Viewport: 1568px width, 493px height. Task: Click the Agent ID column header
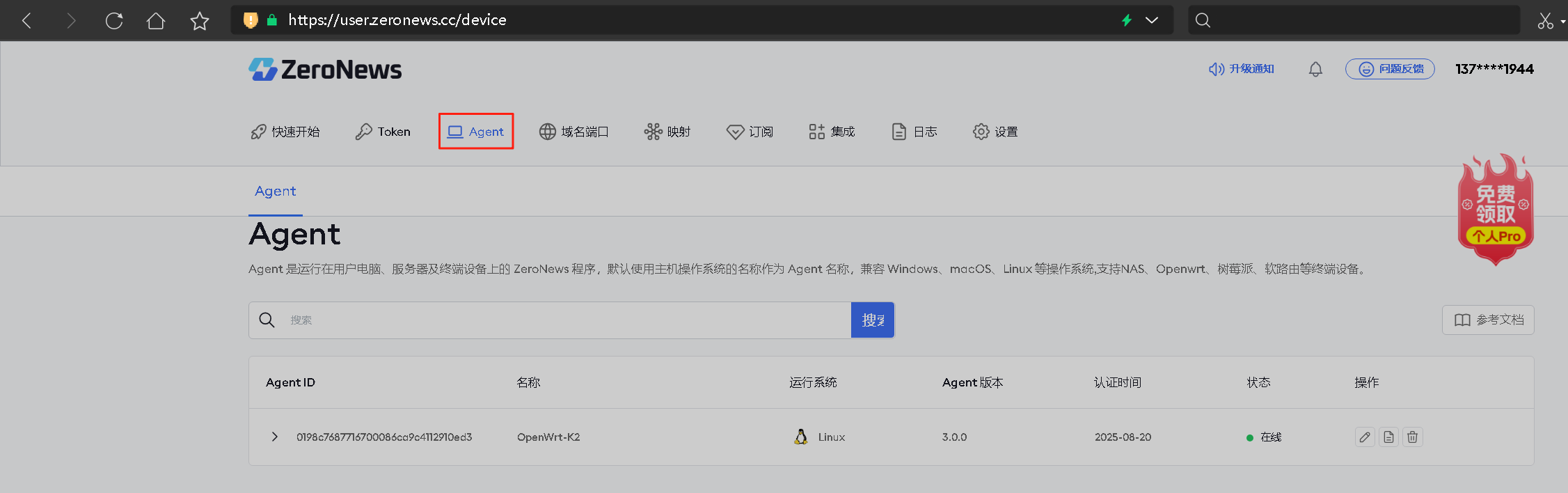pos(291,382)
